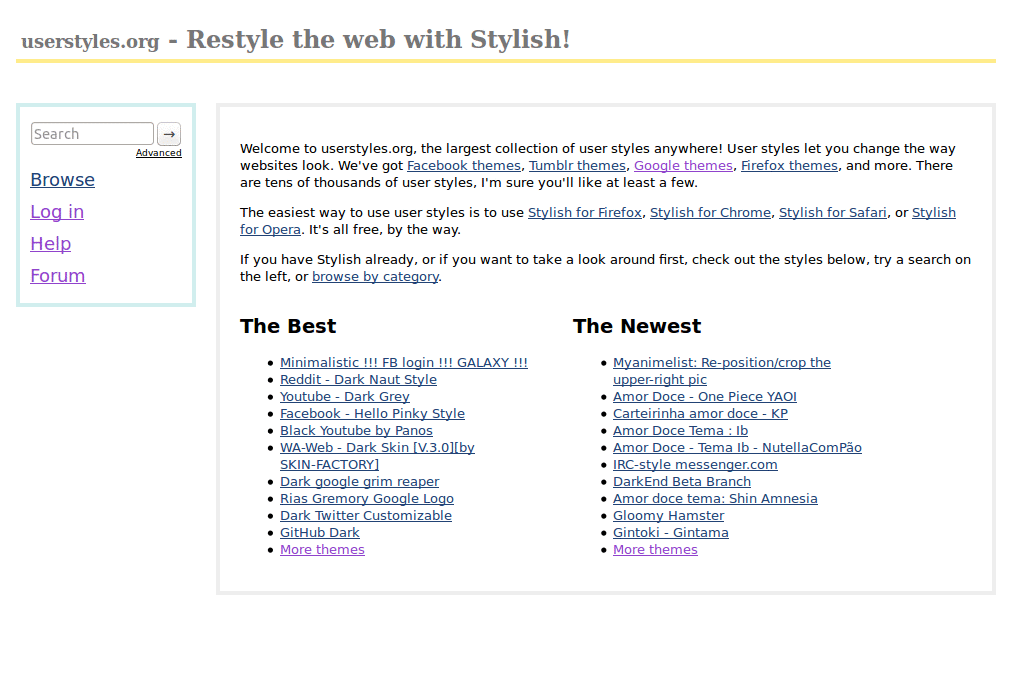
Task: Open the Firefox themes link
Action: point(789,166)
